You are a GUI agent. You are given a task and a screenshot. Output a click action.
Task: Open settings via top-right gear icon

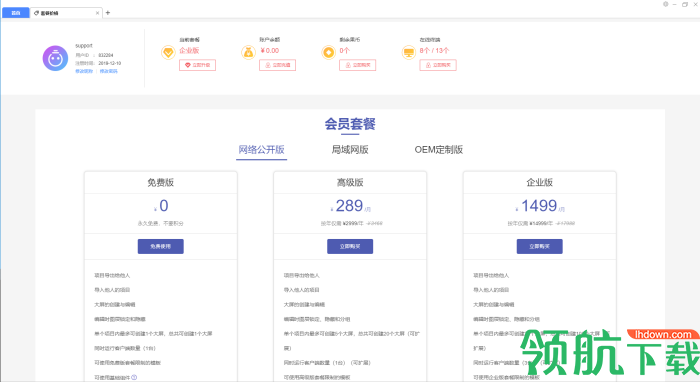point(666,4)
